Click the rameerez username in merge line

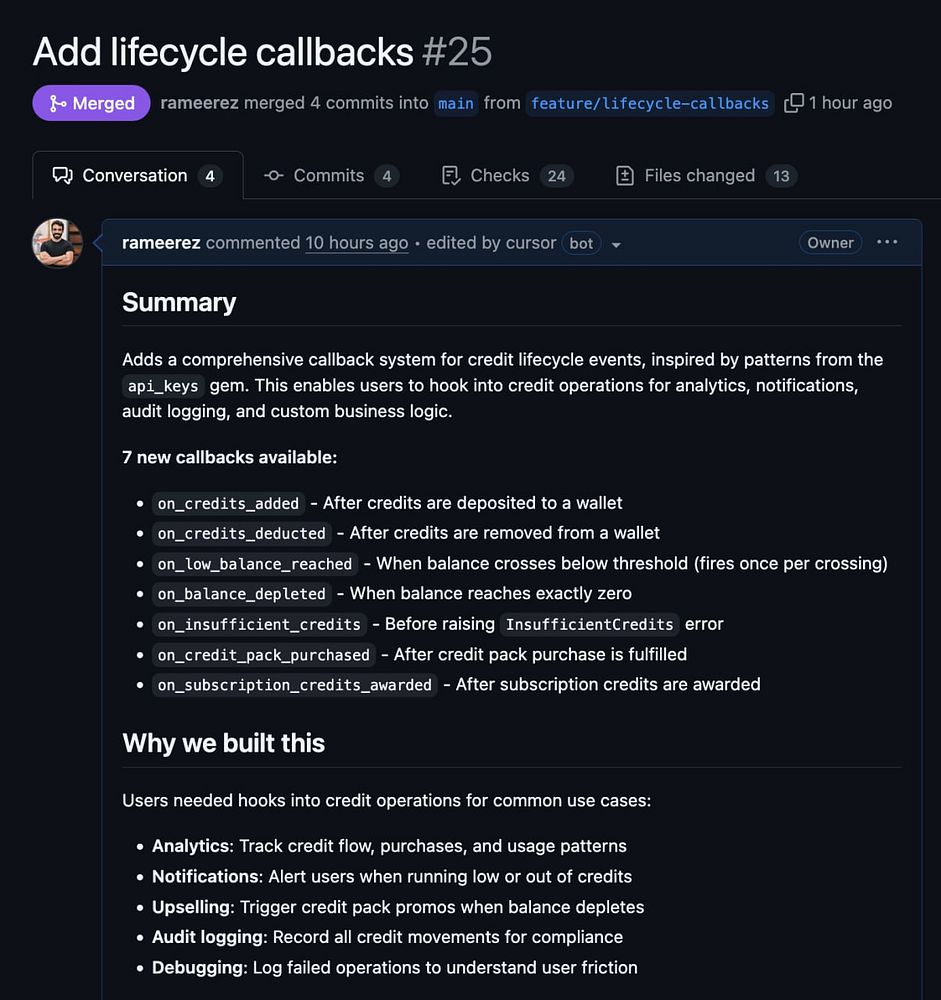199,103
